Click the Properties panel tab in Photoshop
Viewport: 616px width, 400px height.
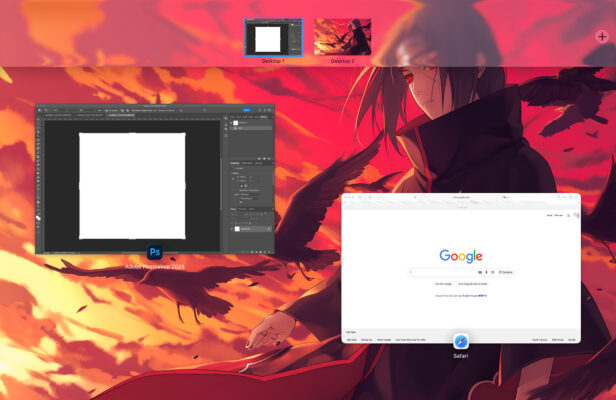point(236,162)
